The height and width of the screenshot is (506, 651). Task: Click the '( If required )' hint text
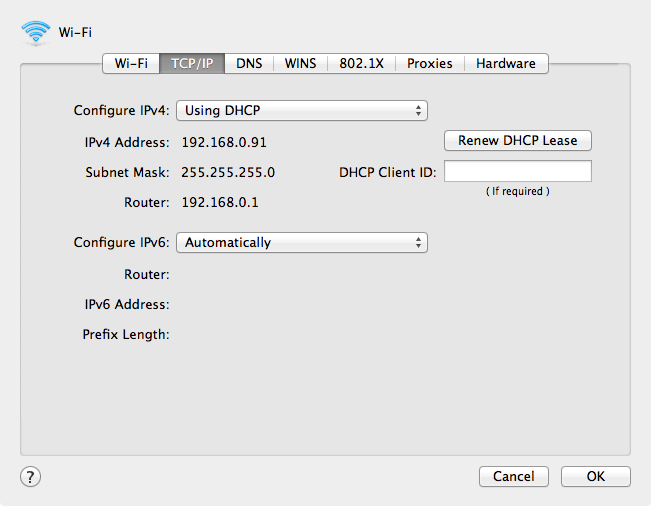518,191
